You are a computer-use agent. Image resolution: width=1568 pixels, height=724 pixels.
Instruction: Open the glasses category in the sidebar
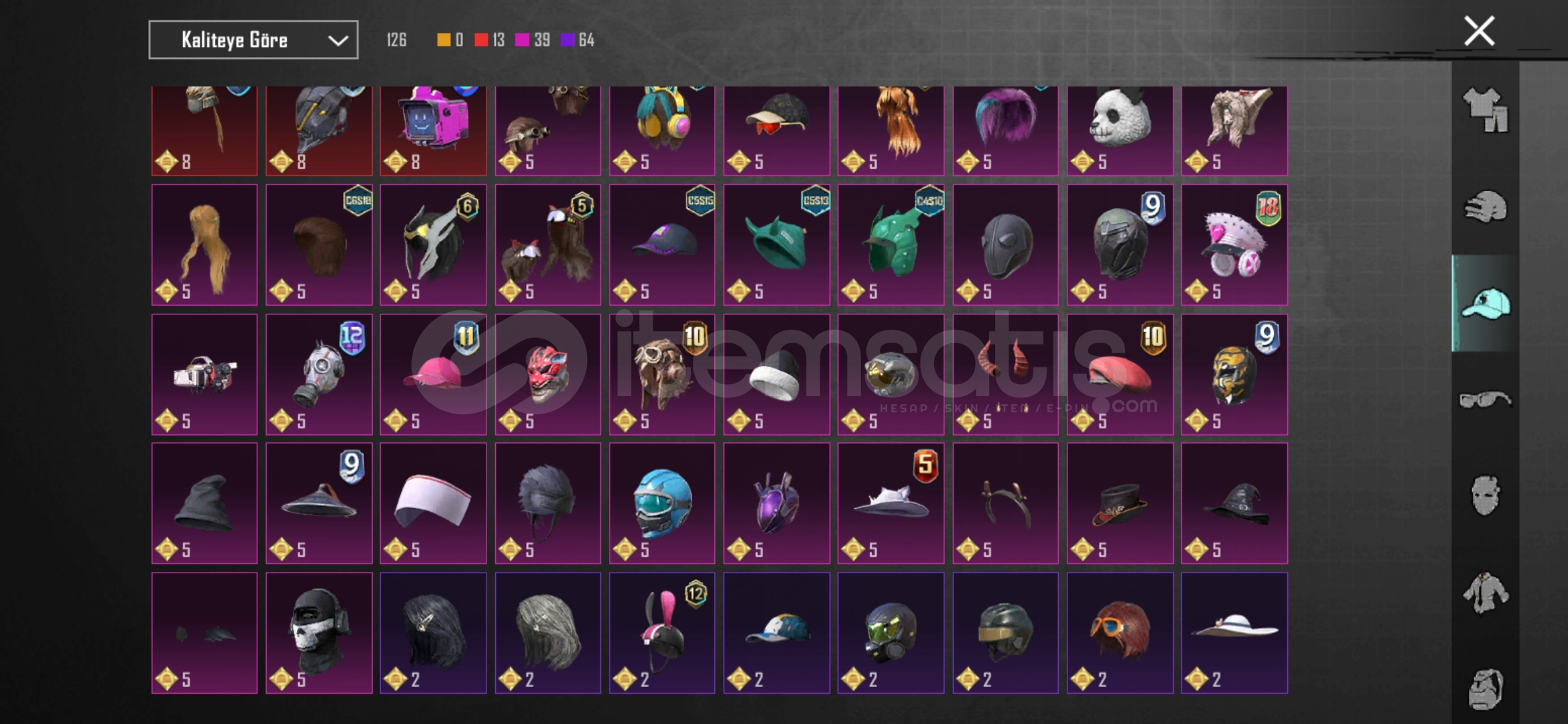(1485, 400)
